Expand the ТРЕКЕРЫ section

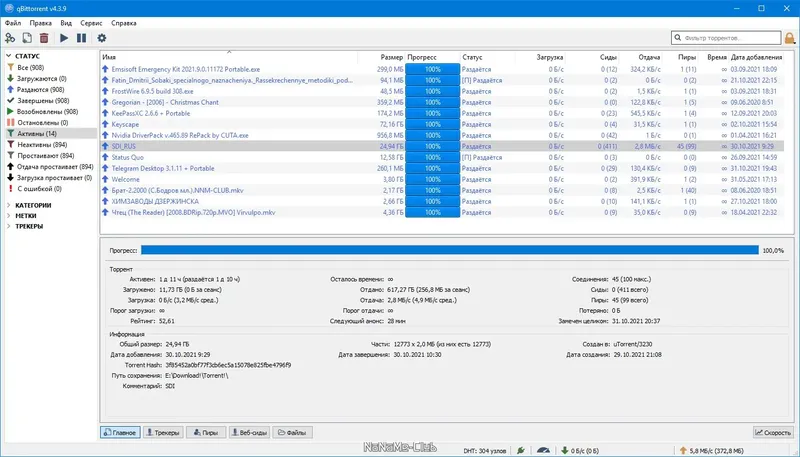tap(9, 226)
